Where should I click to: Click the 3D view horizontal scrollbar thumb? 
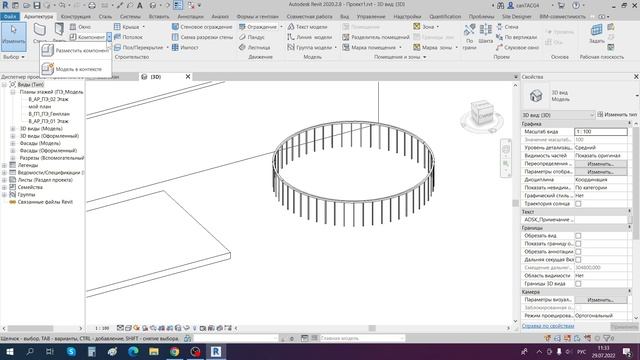point(372,328)
